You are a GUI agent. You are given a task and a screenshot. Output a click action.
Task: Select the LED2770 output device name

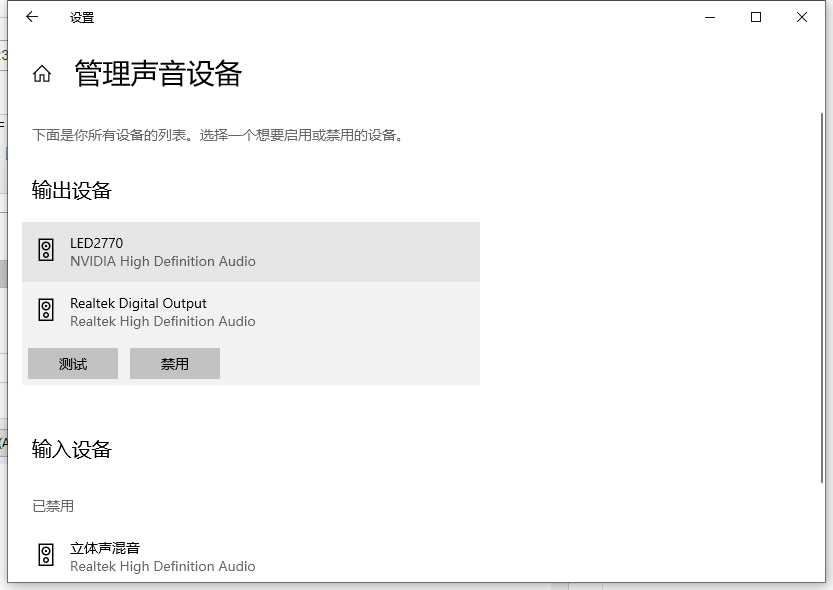click(96, 243)
